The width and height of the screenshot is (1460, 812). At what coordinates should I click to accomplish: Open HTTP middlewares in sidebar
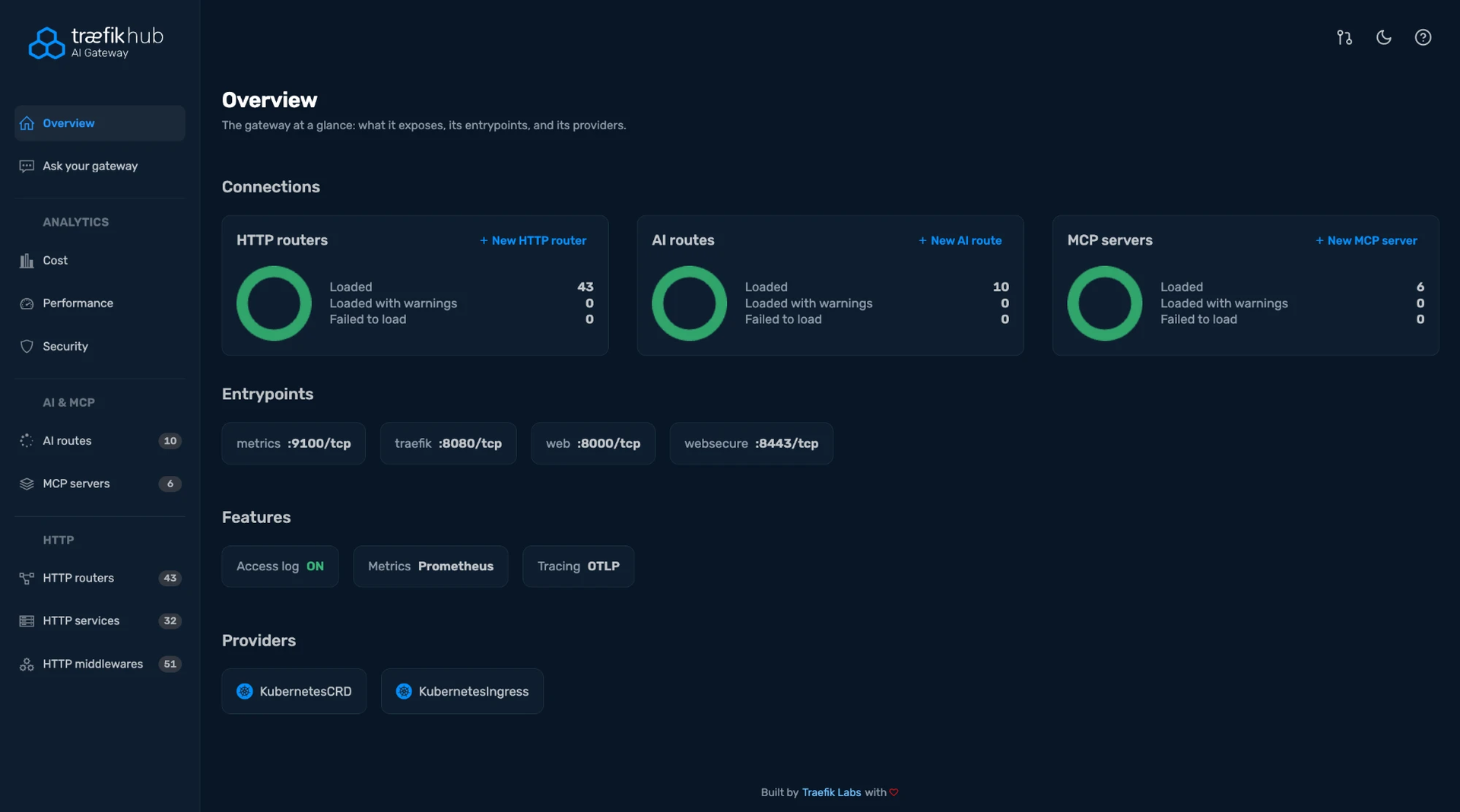[x=100, y=664]
